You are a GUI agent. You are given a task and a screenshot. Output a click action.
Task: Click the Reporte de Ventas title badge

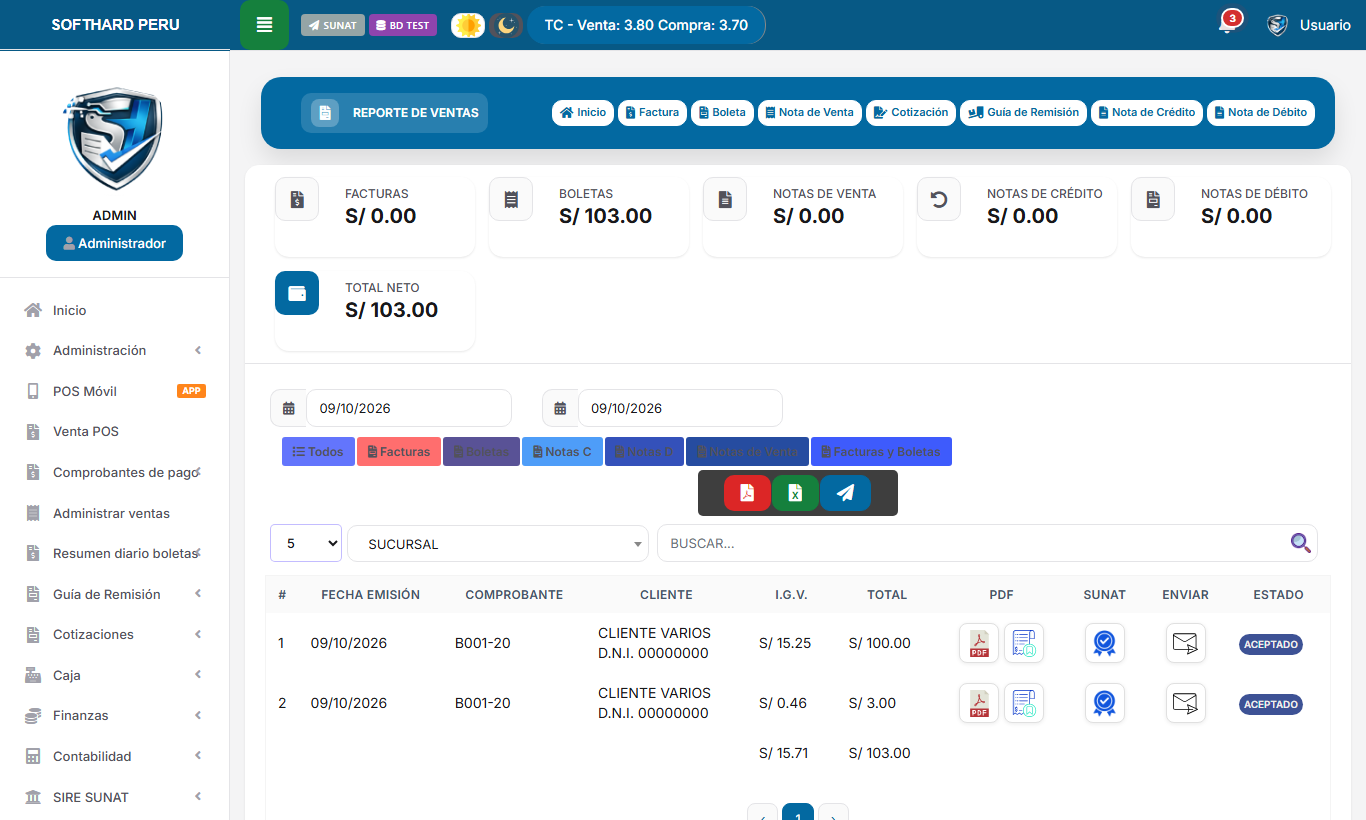click(x=395, y=113)
